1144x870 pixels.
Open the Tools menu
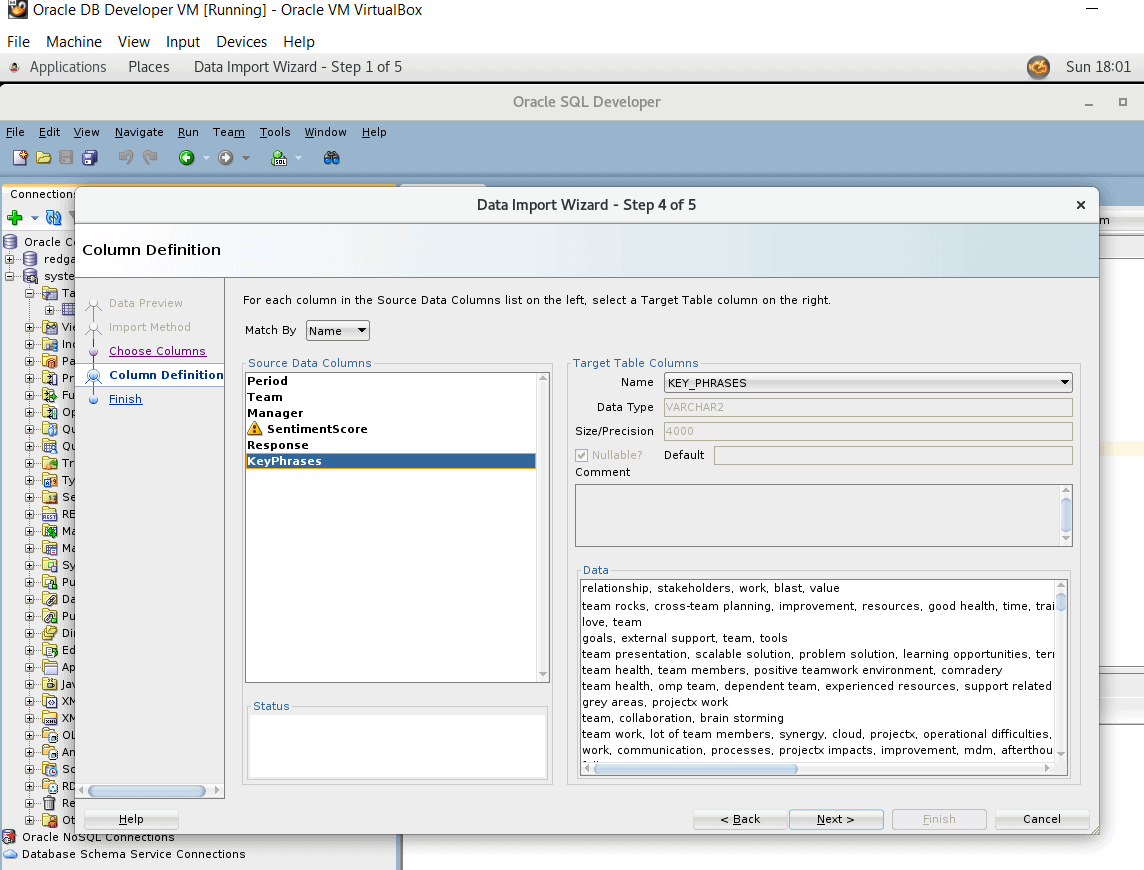pyautogui.click(x=275, y=132)
